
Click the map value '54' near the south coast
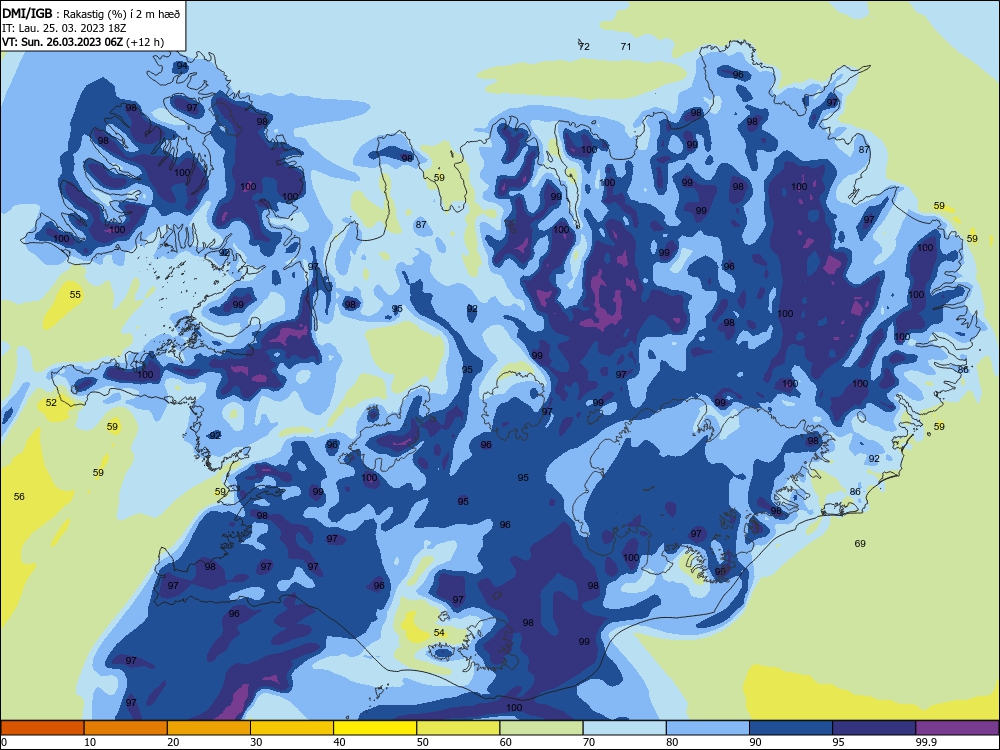click(x=439, y=633)
